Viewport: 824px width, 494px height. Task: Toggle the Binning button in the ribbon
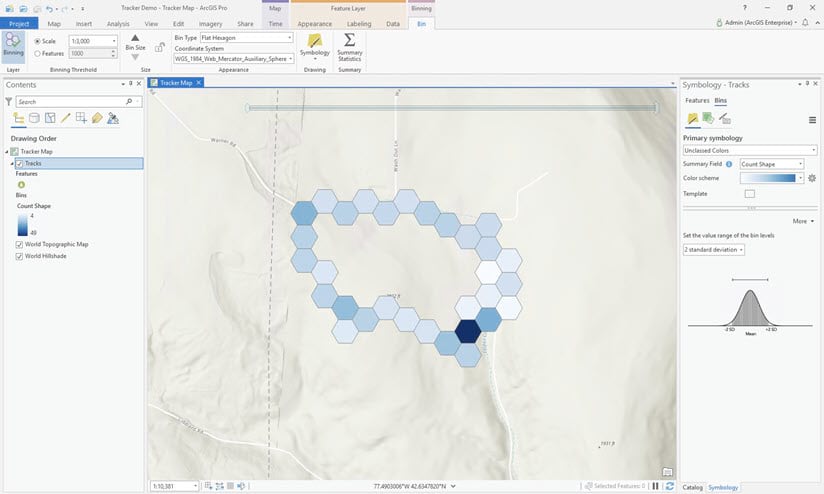[x=13, y=45]
